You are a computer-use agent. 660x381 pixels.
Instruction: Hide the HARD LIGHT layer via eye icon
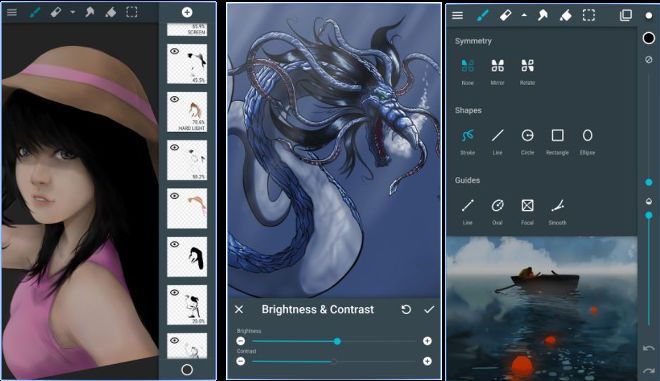click(x=174, y=99)
